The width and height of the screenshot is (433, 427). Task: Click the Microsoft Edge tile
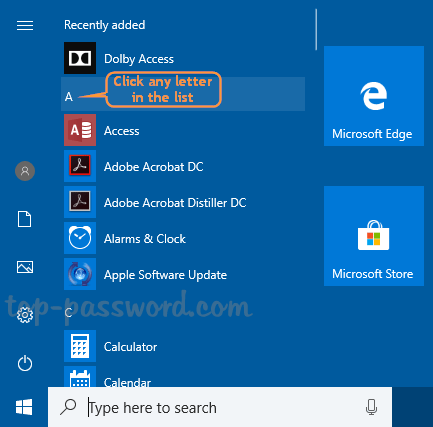click(x=374, y=96)
